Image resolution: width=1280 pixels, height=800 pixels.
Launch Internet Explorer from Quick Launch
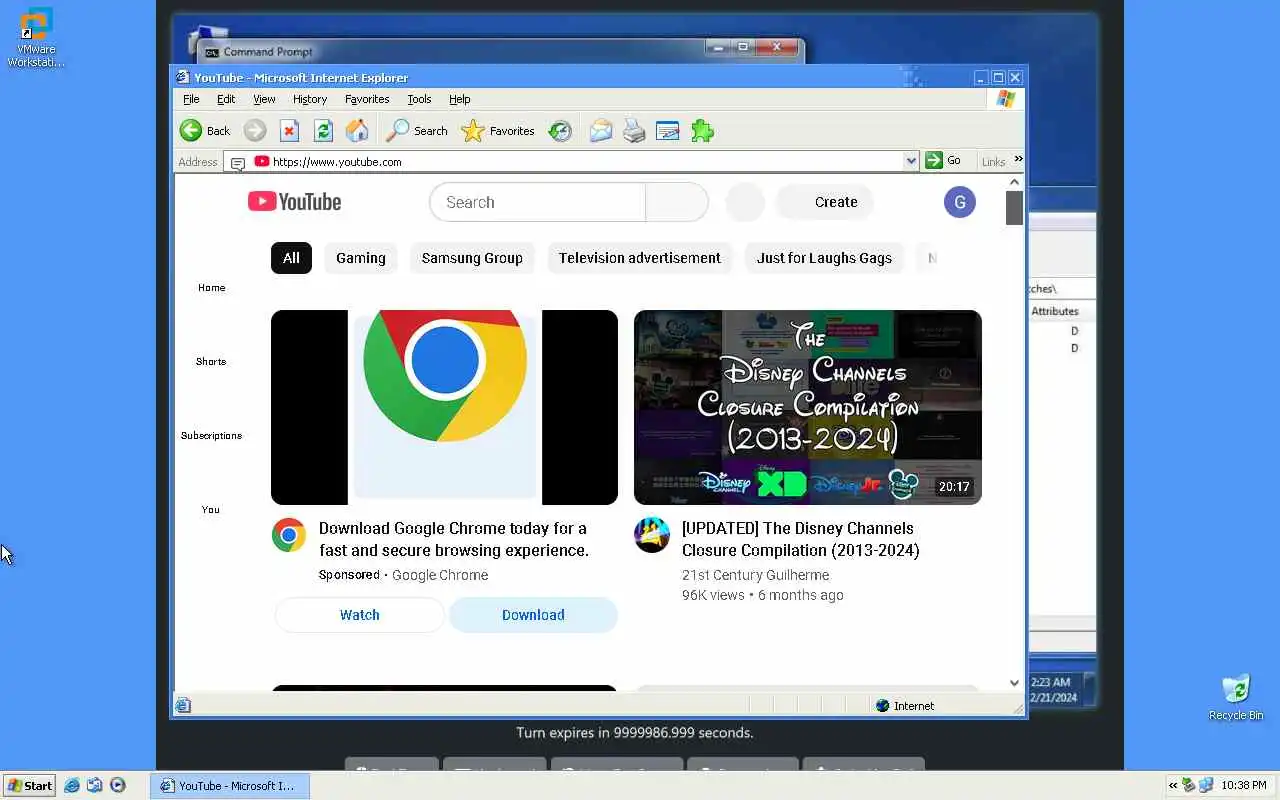point(72,785)
